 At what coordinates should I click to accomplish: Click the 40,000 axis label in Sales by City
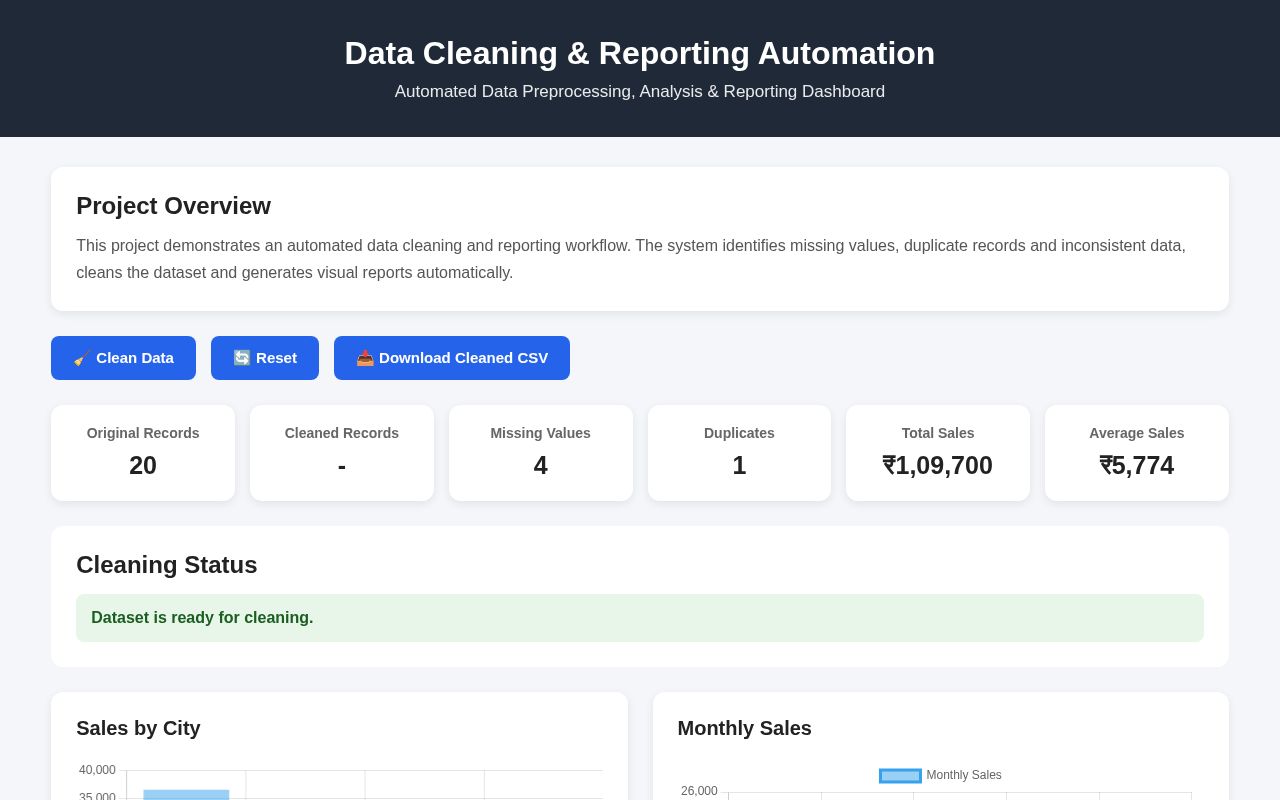click(97, 770)
